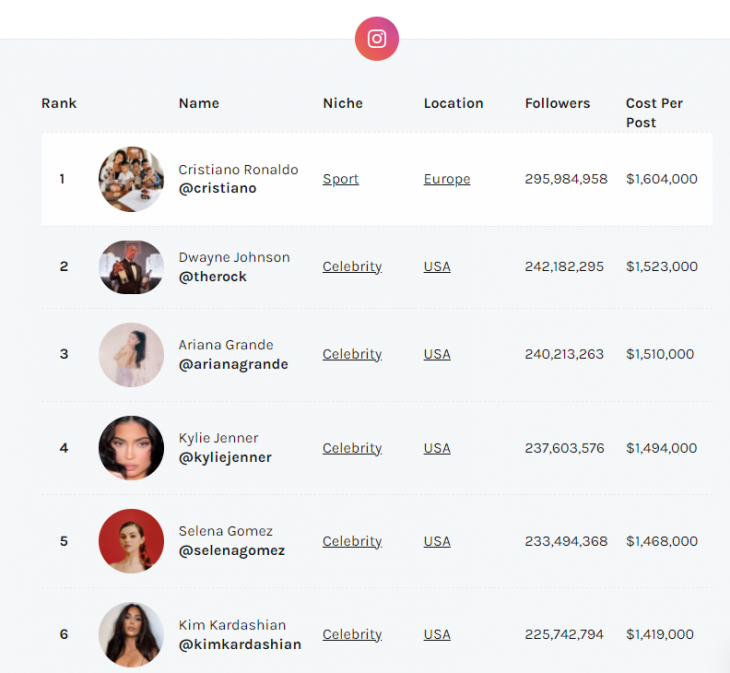Click Dwayne Johnson's avatar thumbnail
The height and width of the screenshot is (673, 730).
(x=131, y=267)
